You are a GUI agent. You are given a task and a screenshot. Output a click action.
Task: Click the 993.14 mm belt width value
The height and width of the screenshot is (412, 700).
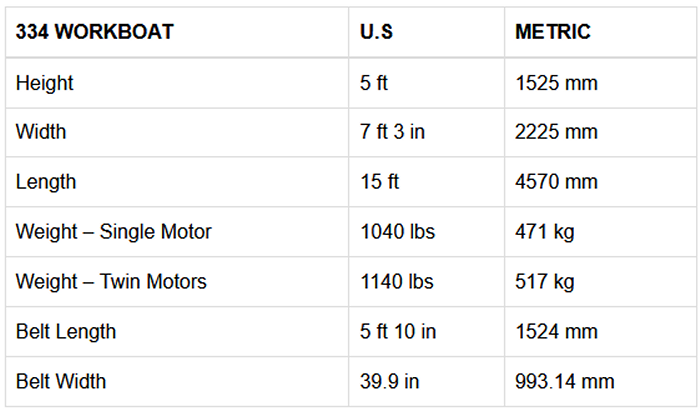coord(565,381)
